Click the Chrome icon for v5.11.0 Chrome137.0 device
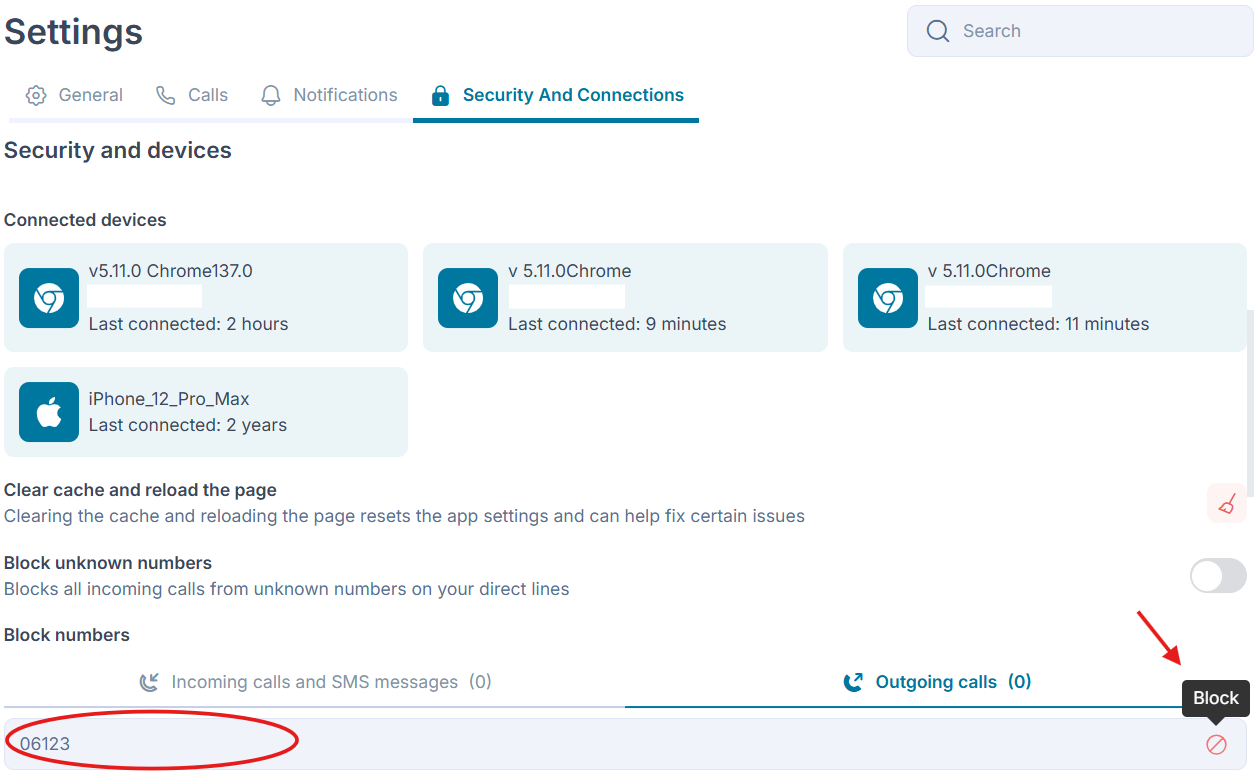The height and width of the screenshot is (773, 1256). tap(49, 298)
